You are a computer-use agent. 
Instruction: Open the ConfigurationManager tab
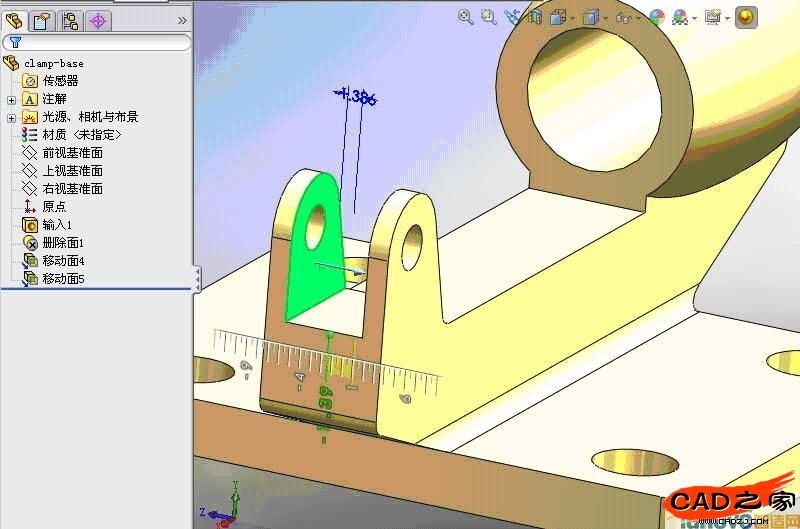pos(70,19)
